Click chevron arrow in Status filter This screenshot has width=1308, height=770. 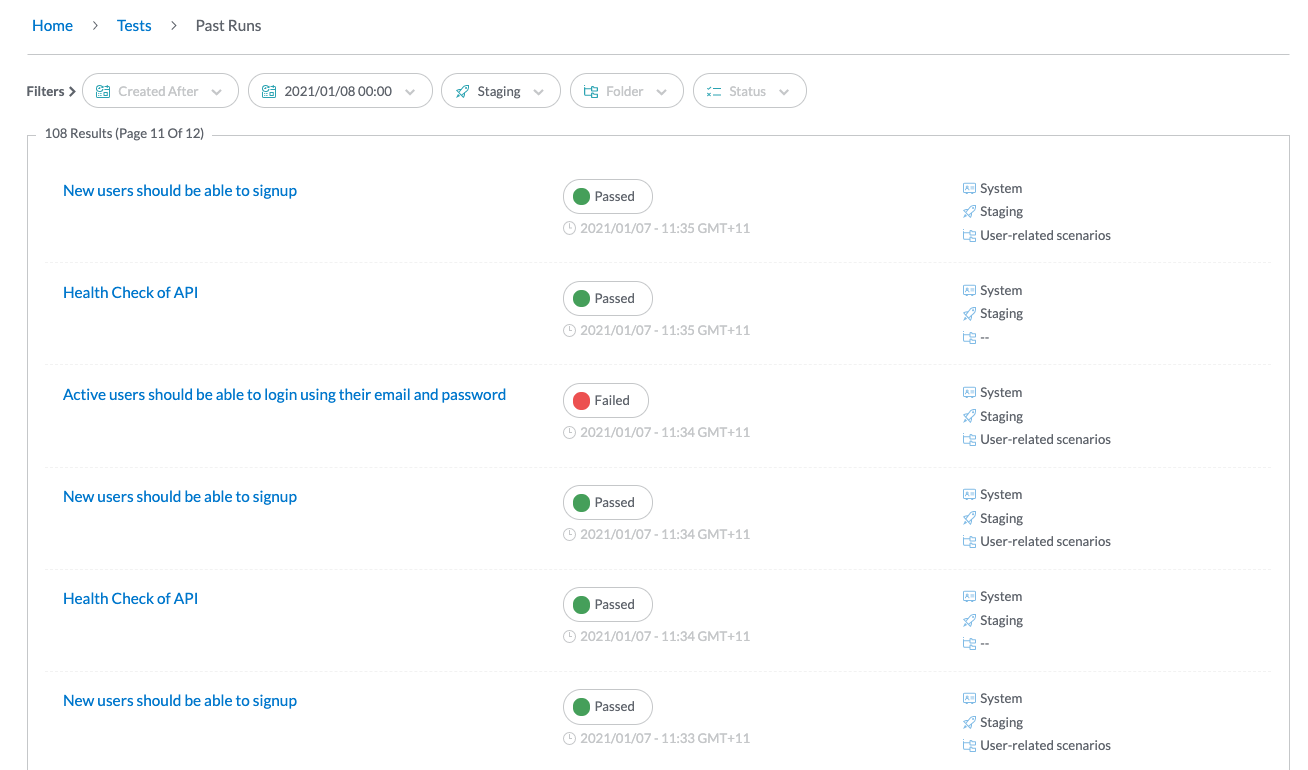[784, 92]
